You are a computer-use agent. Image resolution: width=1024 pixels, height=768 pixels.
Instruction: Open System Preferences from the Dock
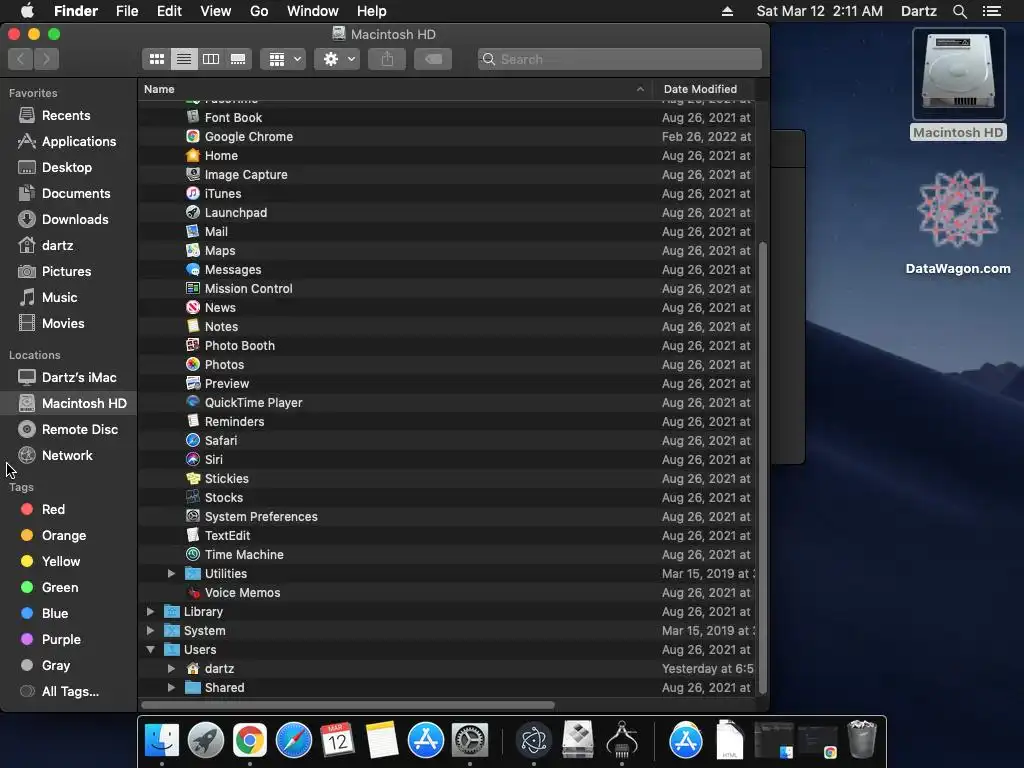(470, 741)
